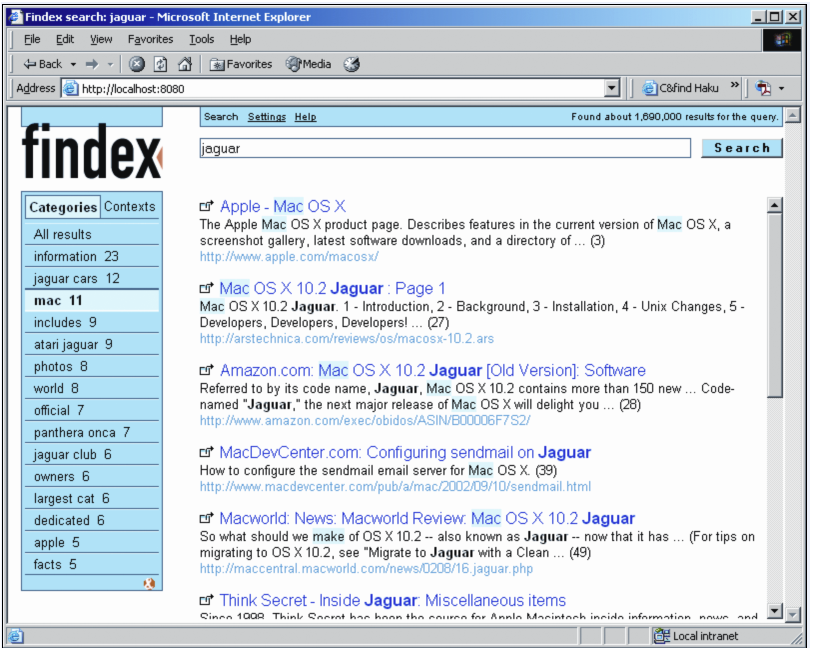The width and height of the screenshot is (815, 653).
Task: Click the Search button next to query field
Action: (742, 148)
